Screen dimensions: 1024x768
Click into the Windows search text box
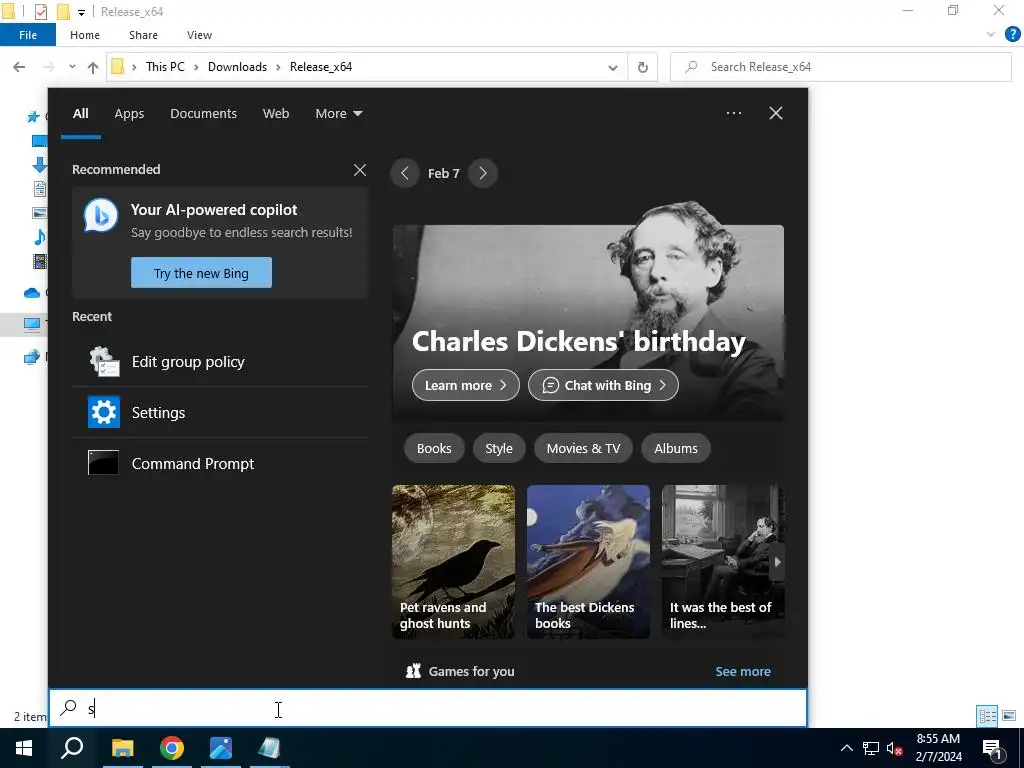click(x=428, y=708)
